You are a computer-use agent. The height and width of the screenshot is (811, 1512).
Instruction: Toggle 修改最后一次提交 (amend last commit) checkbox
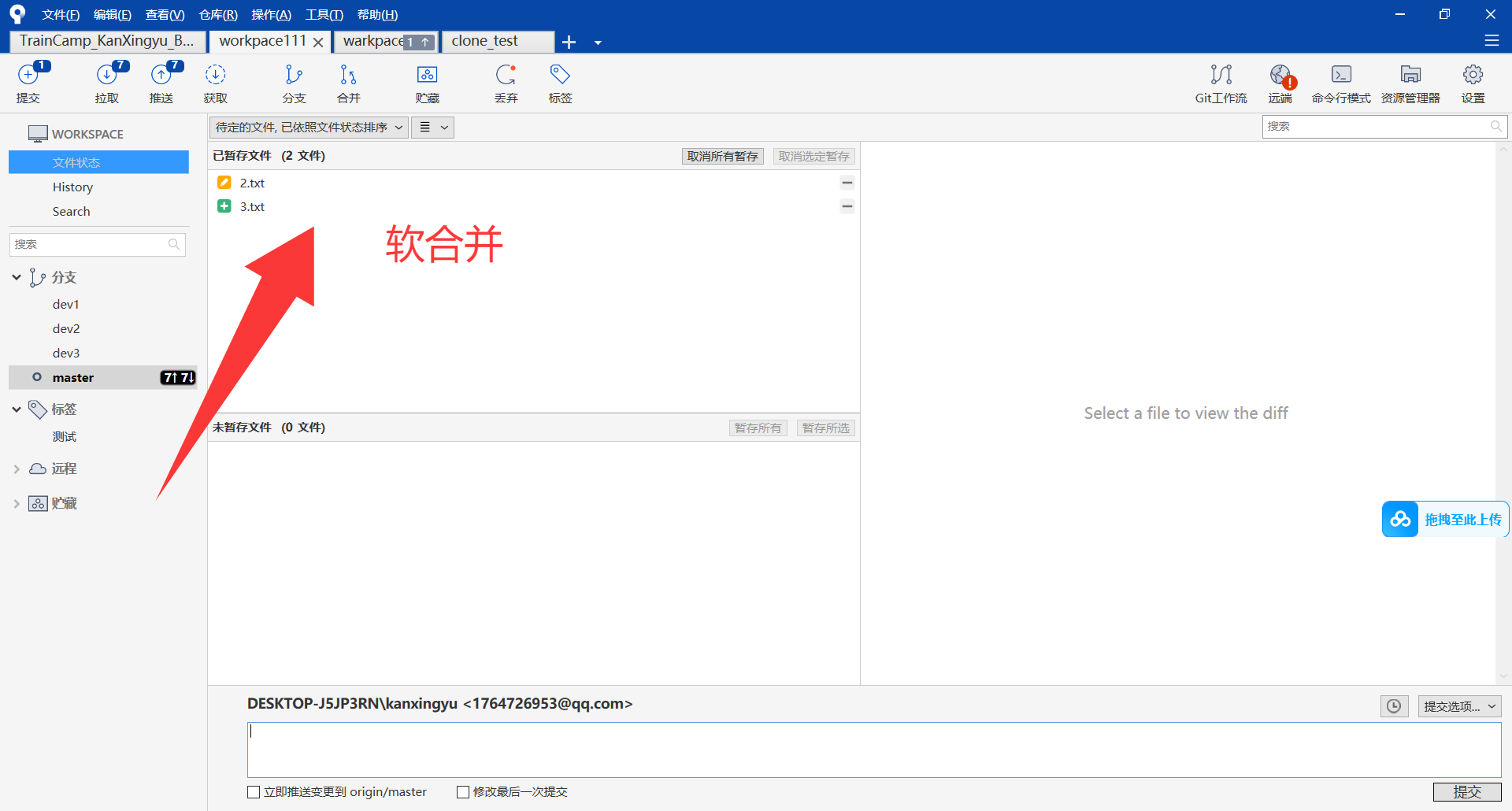pyautogui.click(x=463, y=792)
